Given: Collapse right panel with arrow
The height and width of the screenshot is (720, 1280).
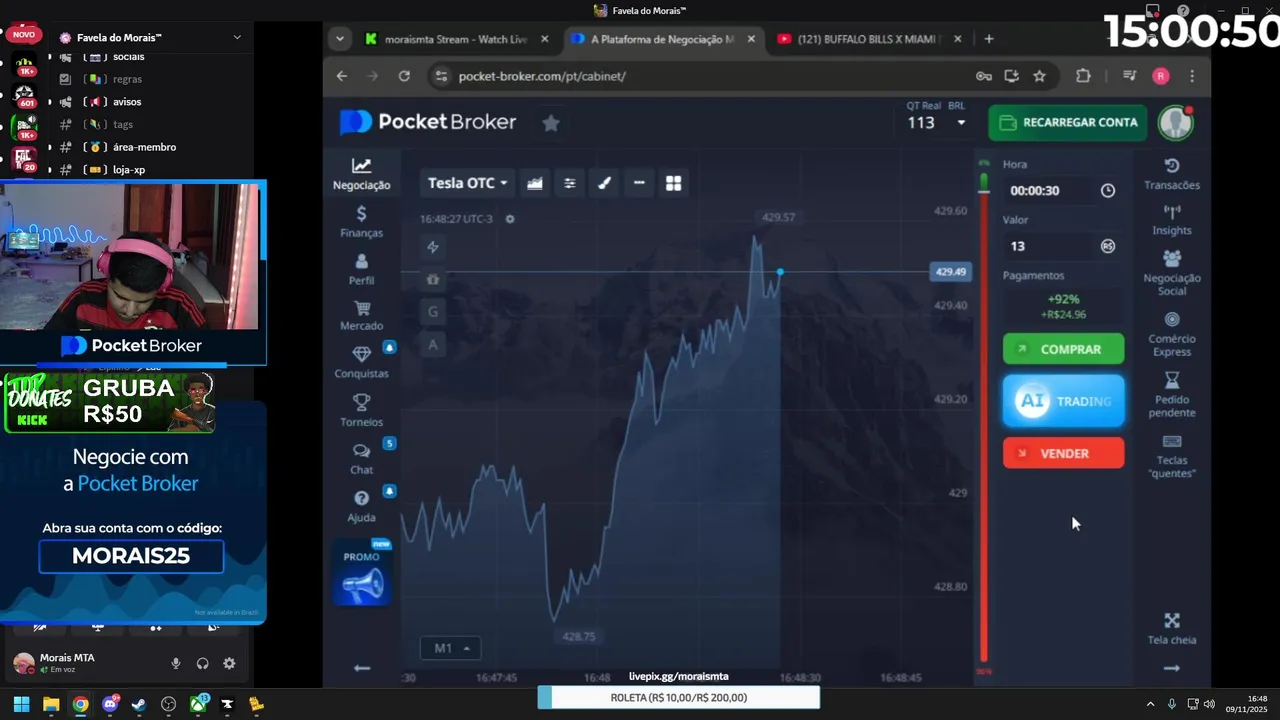Looking at the screenshot, I should [x=1172, y=668].
